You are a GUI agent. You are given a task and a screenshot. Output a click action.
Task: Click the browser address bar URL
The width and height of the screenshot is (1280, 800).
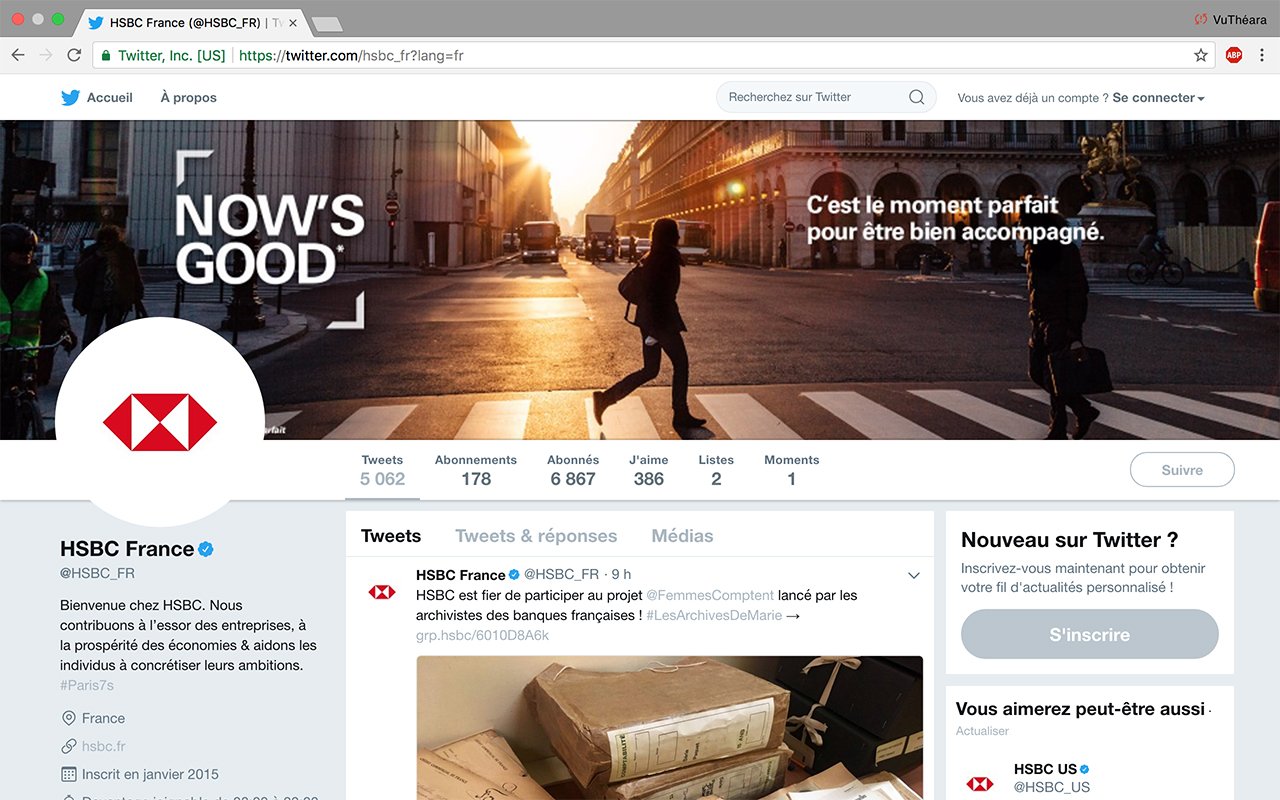(351, 56)
